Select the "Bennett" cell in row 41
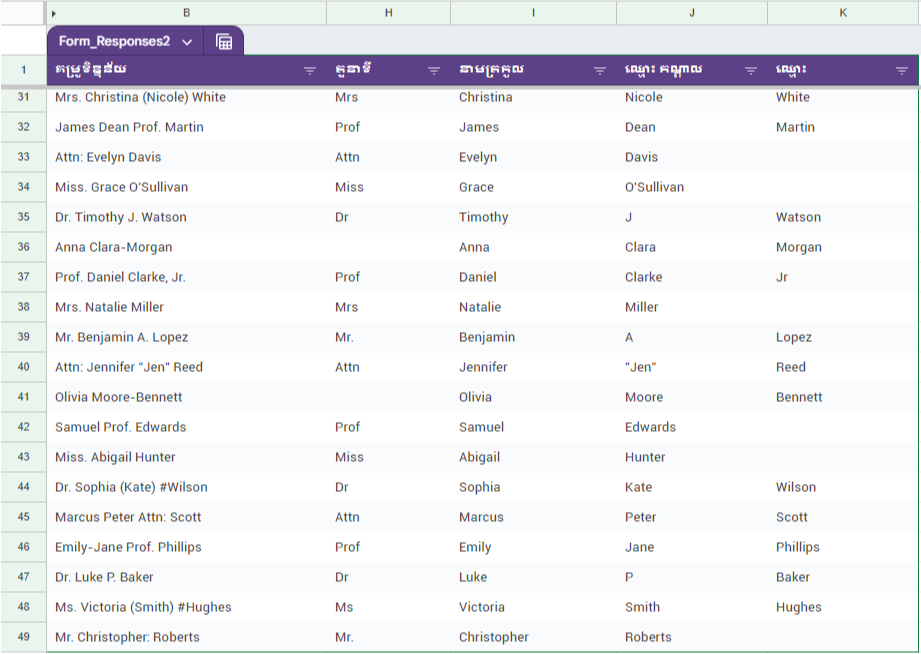This screenshot has width=921, height=654. pyautogui.click(x=798, y=397)
